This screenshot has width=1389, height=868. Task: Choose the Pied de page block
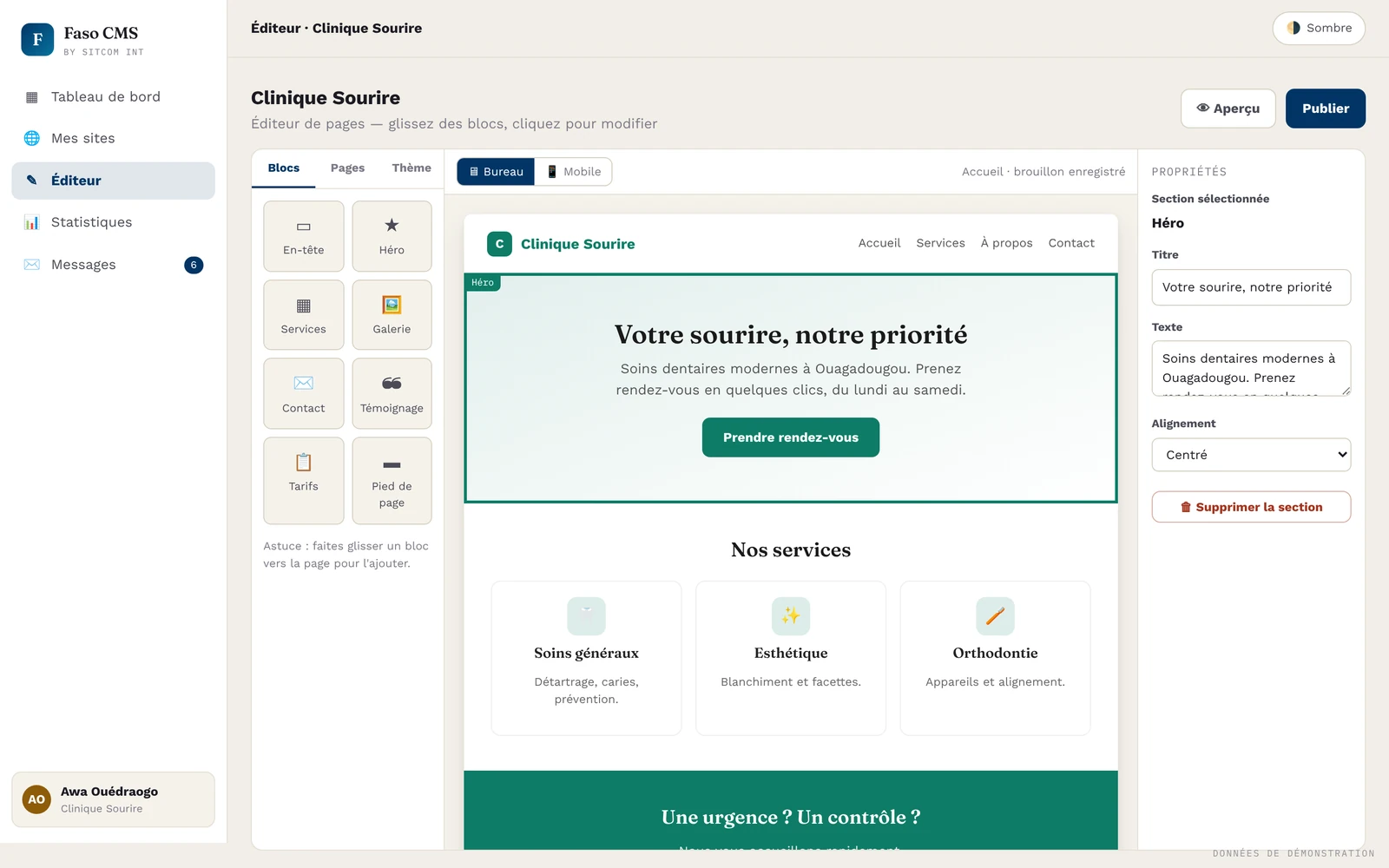(392, 481)
